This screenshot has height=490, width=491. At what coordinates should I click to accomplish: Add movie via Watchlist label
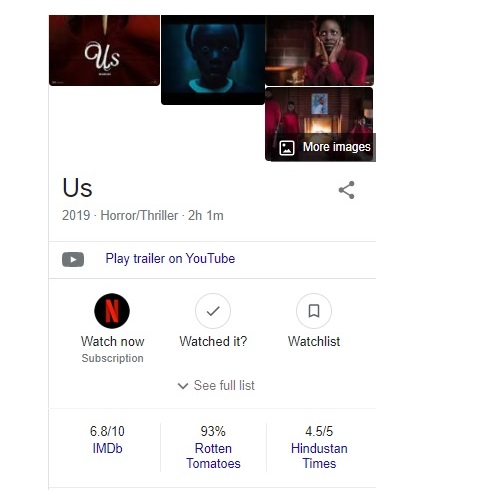point(314,341)
